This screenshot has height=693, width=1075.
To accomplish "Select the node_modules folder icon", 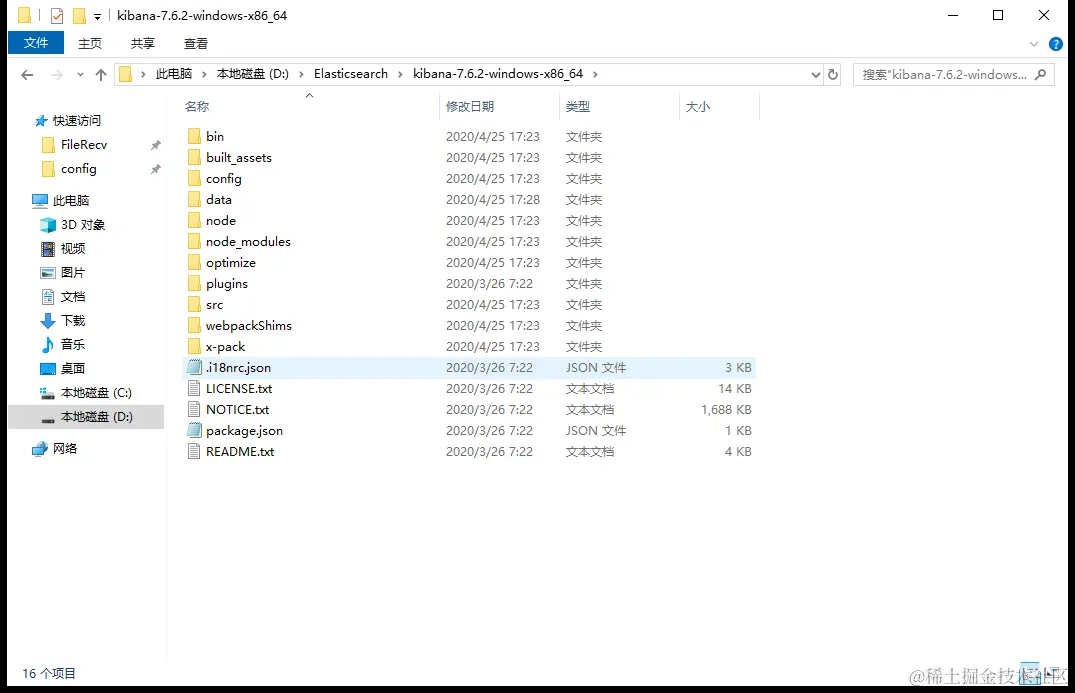I will pyautogui.click(x=194, y=241).
